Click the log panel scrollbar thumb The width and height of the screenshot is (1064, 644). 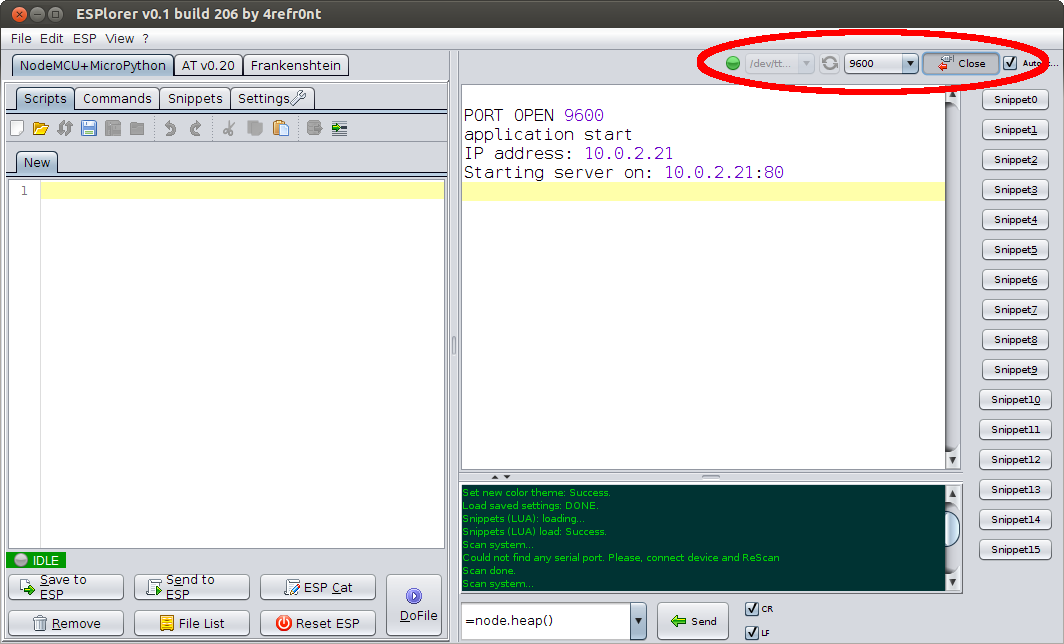pyautogui.click(x=952, y=529)
